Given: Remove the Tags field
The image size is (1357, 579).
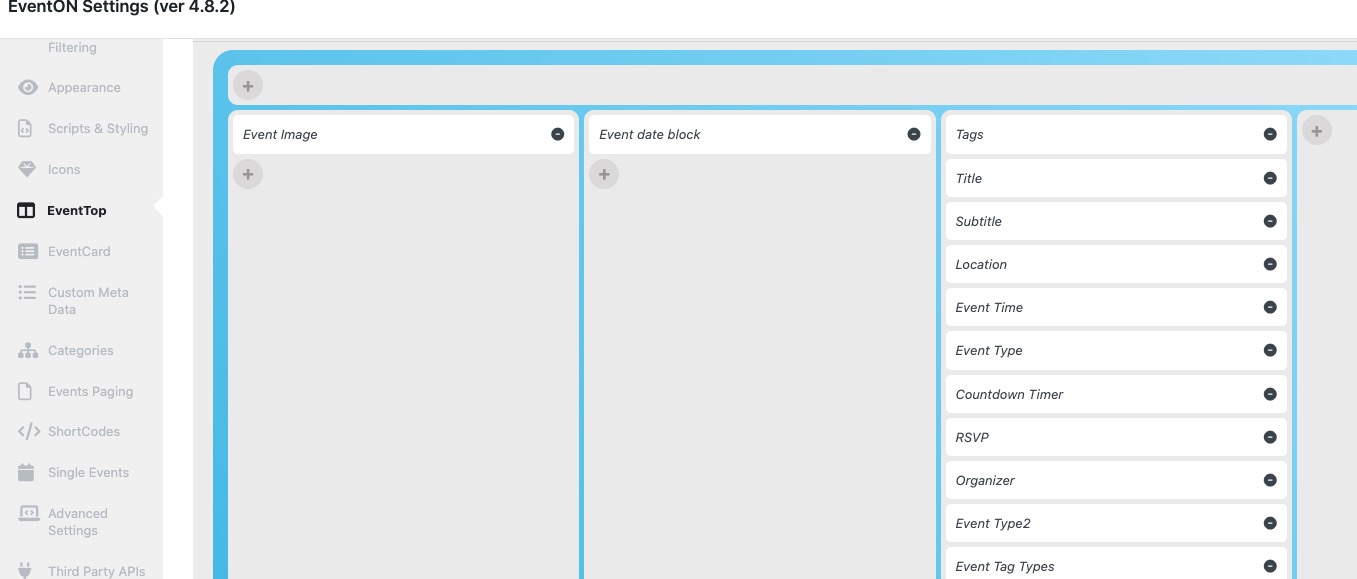Looking at the screenshot, I should click(x=1270, y=134).
